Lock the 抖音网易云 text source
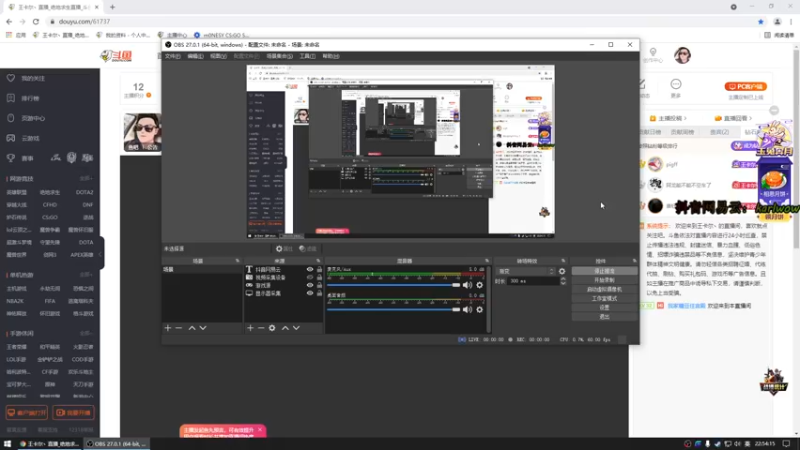The width and height of the screenshot is (800, 450). (319, 269)
